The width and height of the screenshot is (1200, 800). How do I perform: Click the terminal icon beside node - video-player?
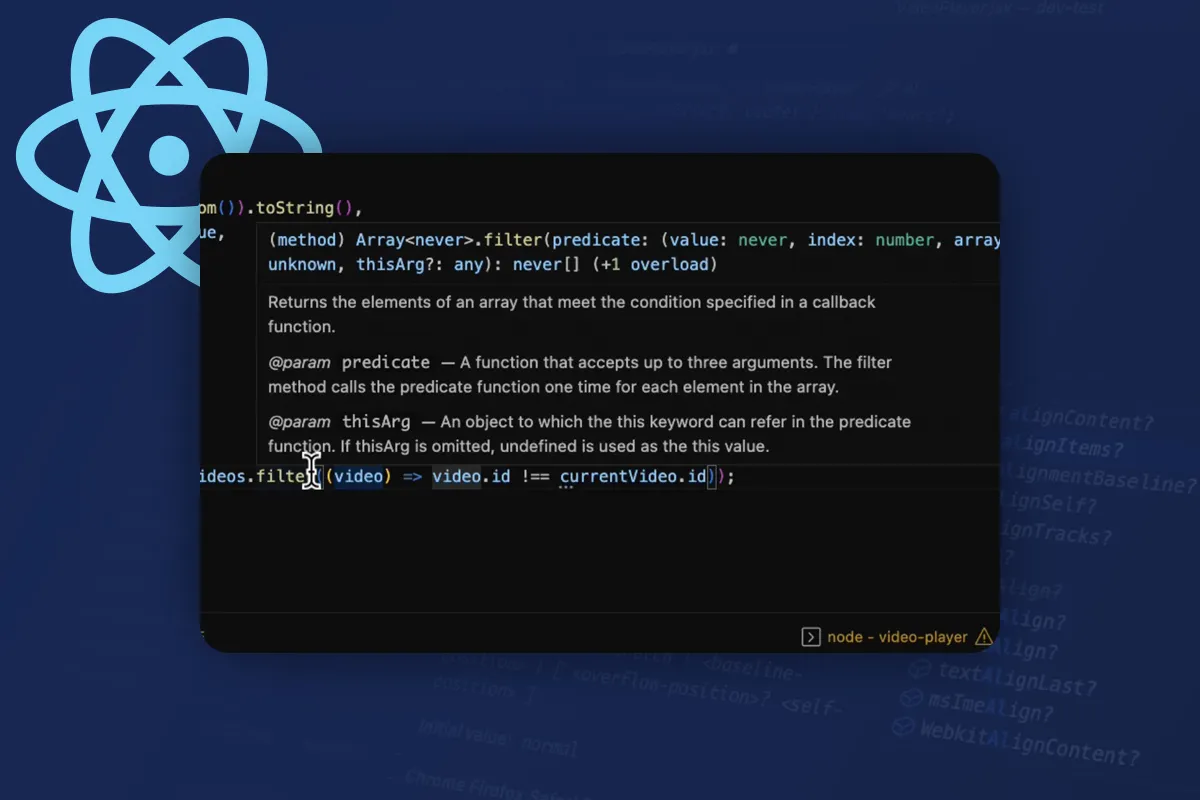click(x=811, y=637)
